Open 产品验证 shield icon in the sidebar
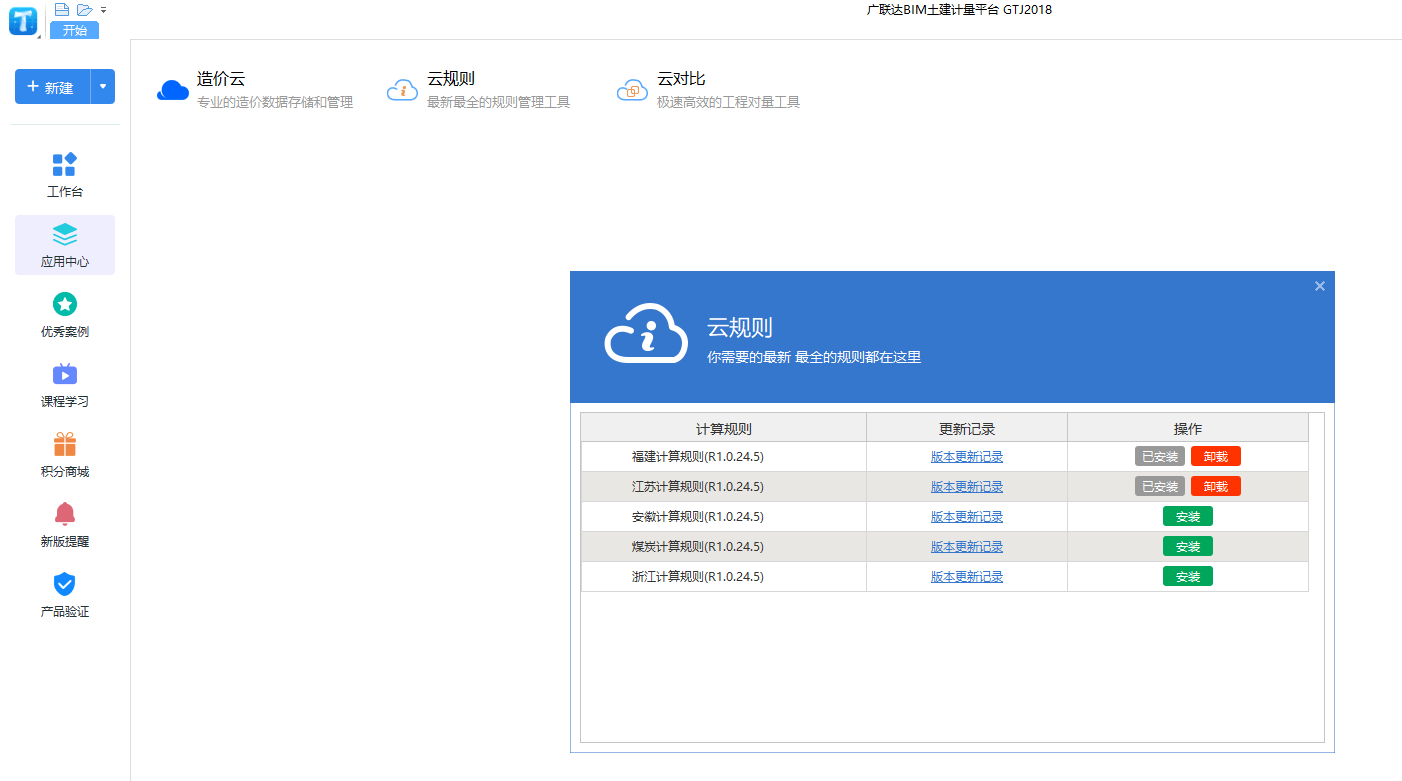This screenshot has width=1402, height=781. [x=65, y=584]
